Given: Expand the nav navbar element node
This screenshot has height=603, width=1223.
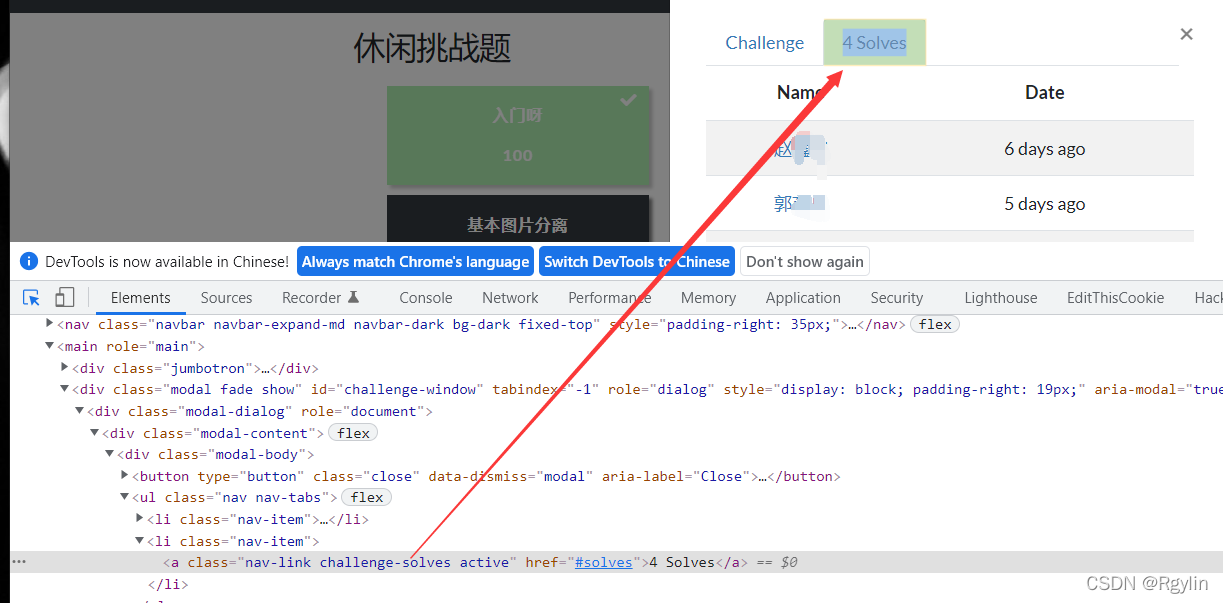Looking at the screenshot, I should [50, 324].
